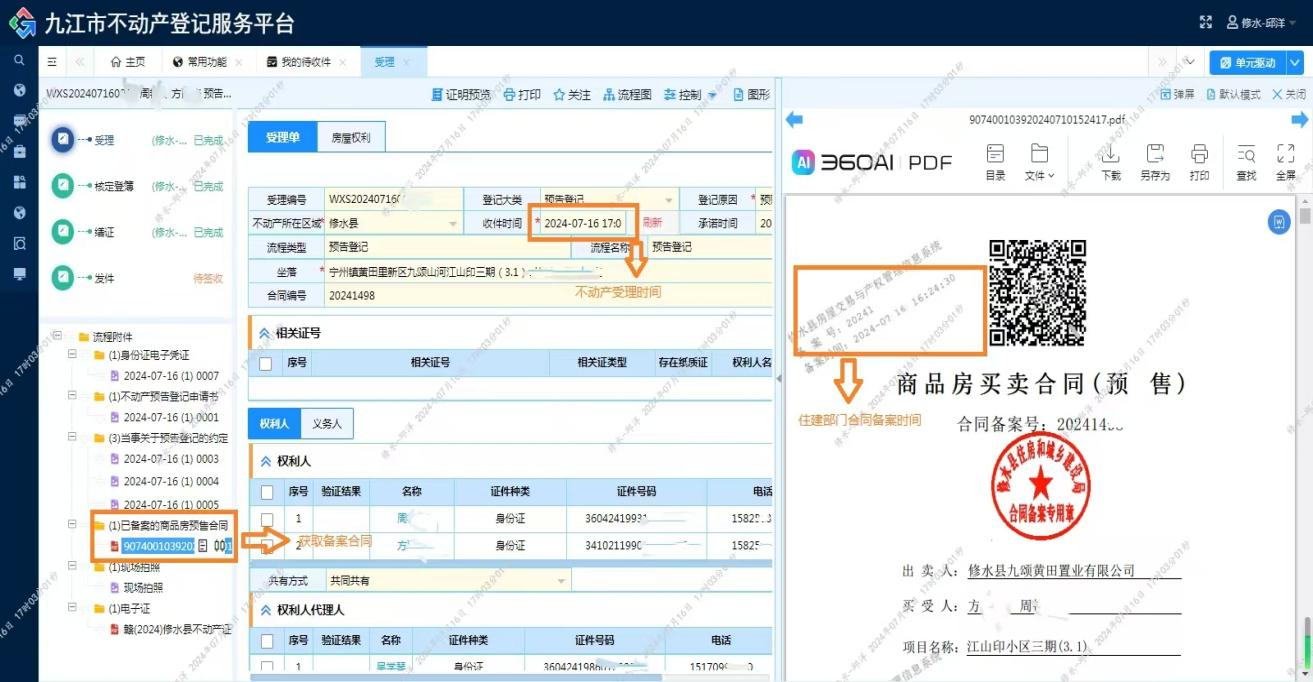The width and height of the screenshot is (1313, 682).
Task: Go to previous attachment with left blue arrow
Action: coord(794,120)
